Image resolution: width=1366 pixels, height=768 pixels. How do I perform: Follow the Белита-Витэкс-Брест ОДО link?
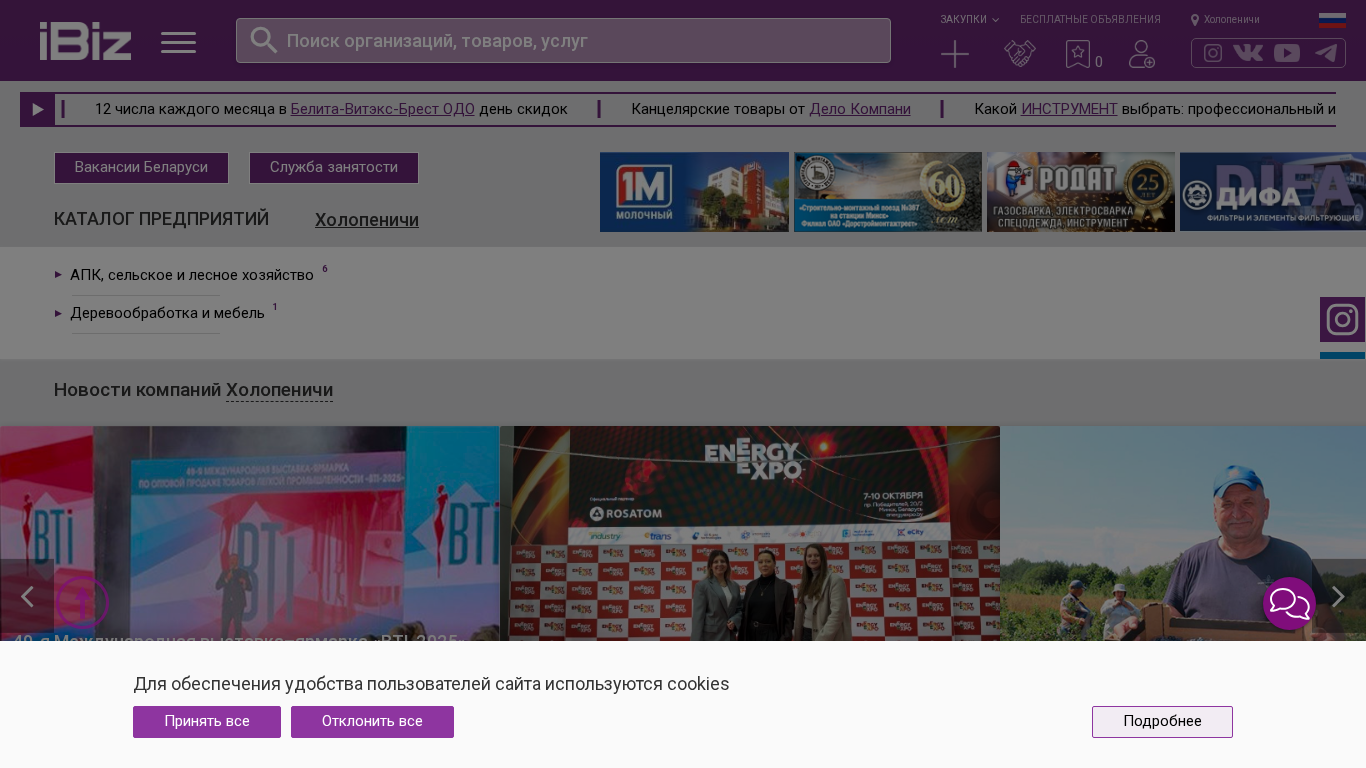click(383, 109)
